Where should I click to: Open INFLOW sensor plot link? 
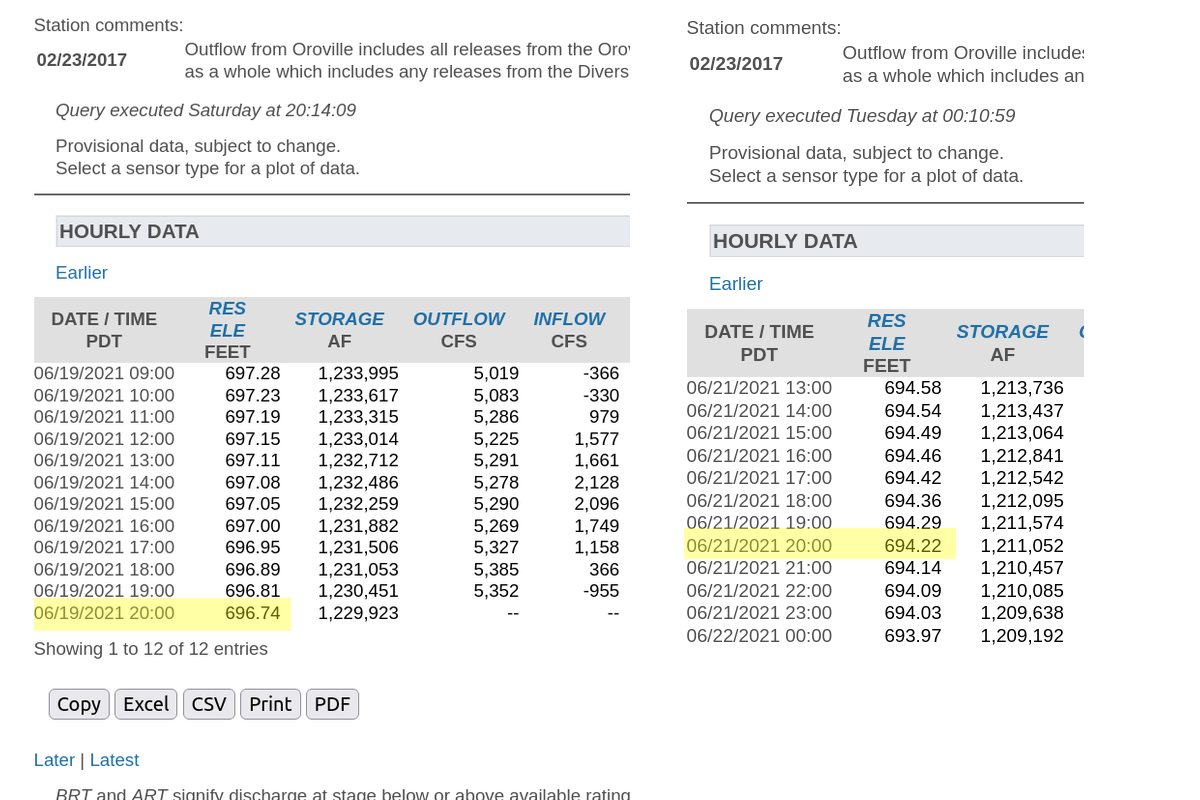tap(569, 319)
